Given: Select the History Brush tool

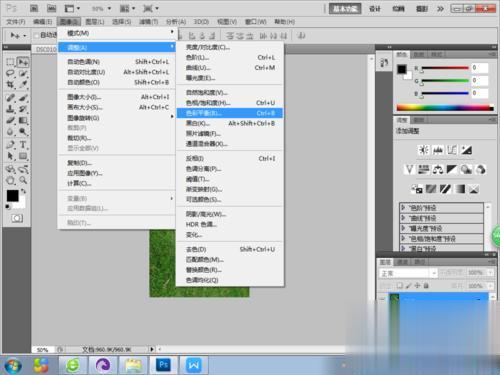Looking at the screenshot, I should 23,109.
